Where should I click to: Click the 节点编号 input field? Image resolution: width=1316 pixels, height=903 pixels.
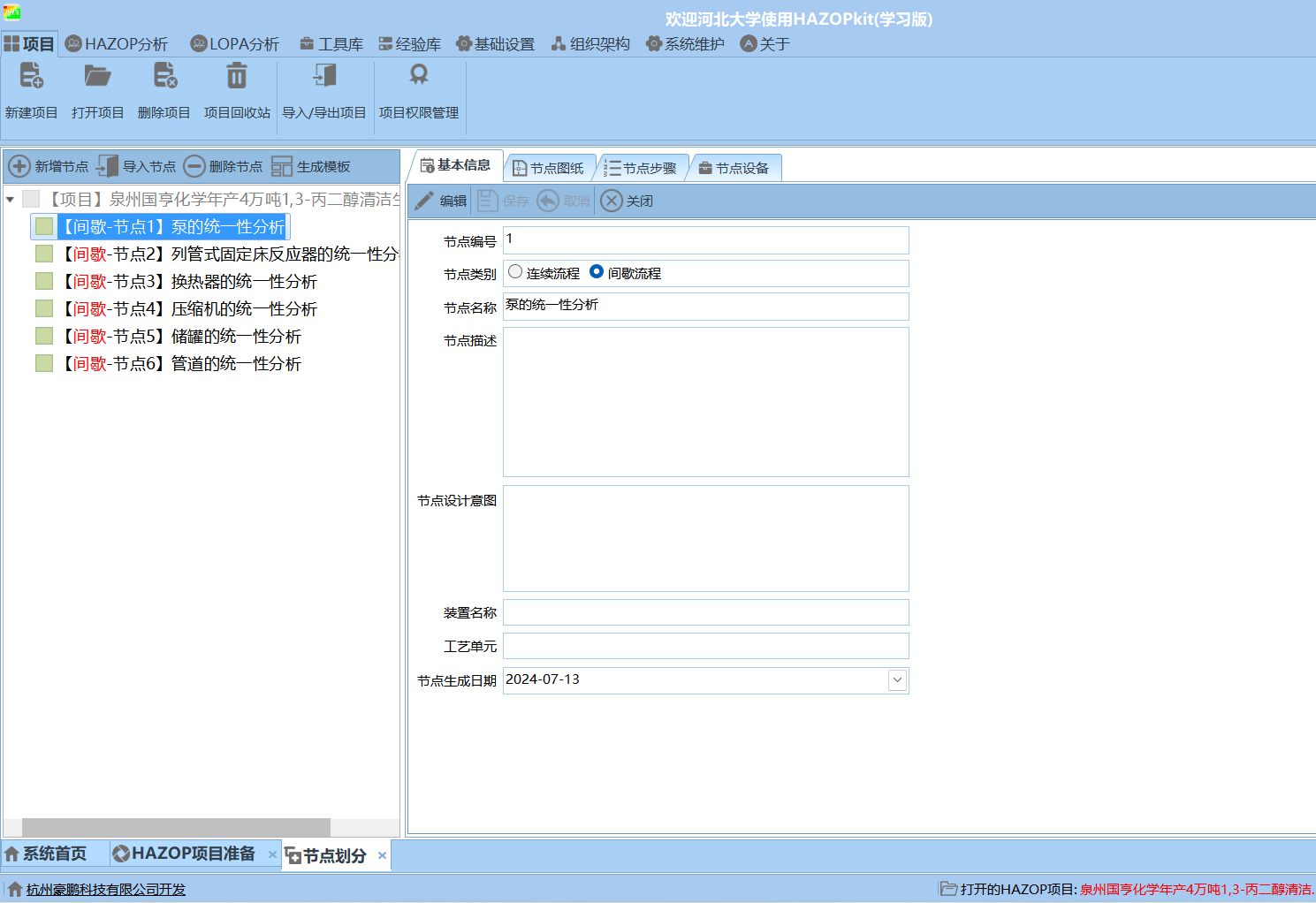coord(706,240)
